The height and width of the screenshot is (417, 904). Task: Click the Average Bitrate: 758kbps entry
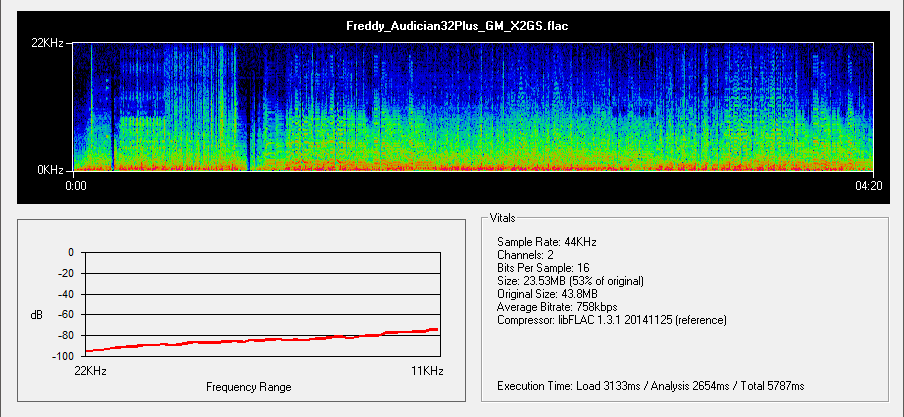tap(556, 307)
